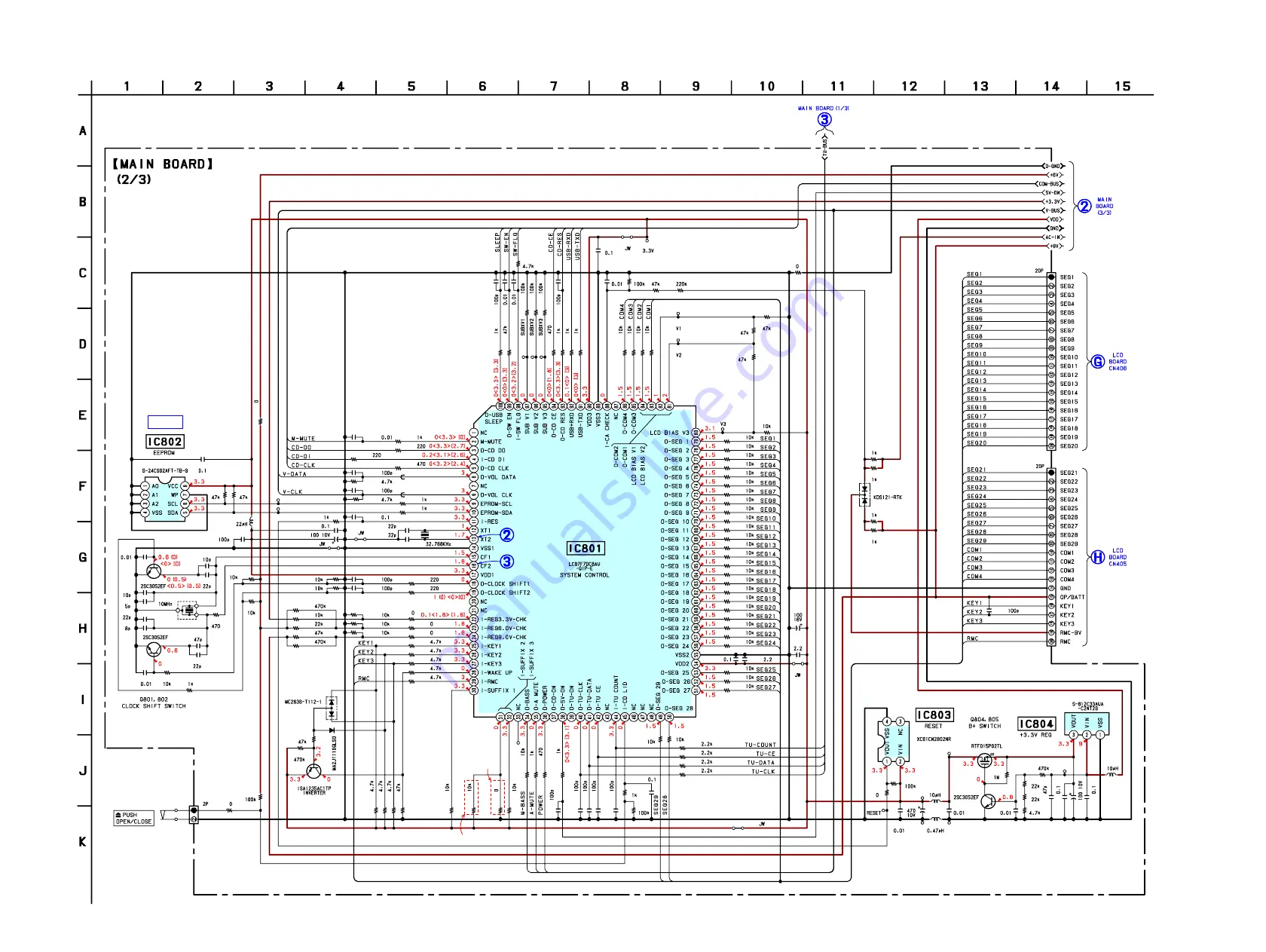This screenshot has width=1266, height=952.
Task: Click the V-DATA line label
Action: 295,474
